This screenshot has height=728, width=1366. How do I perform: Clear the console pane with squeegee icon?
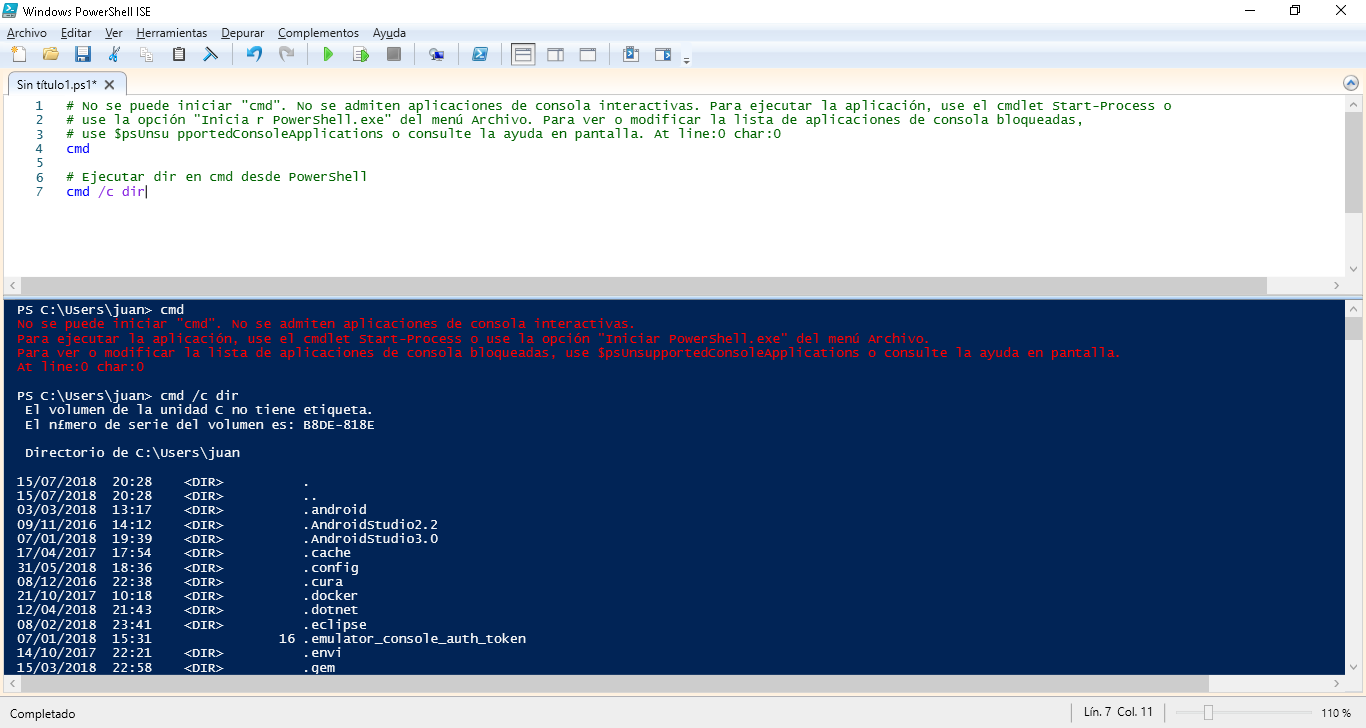(210, 54)
